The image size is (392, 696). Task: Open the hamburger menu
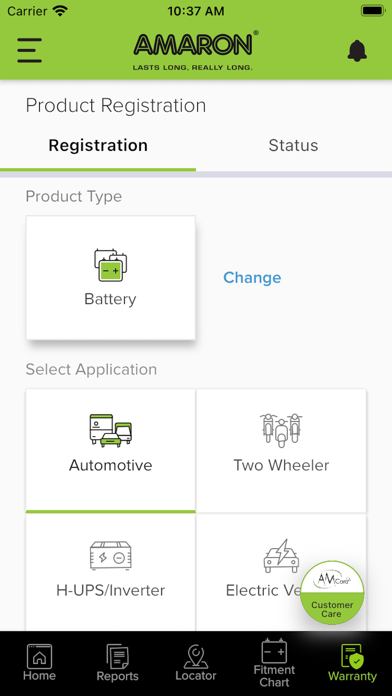29,50
